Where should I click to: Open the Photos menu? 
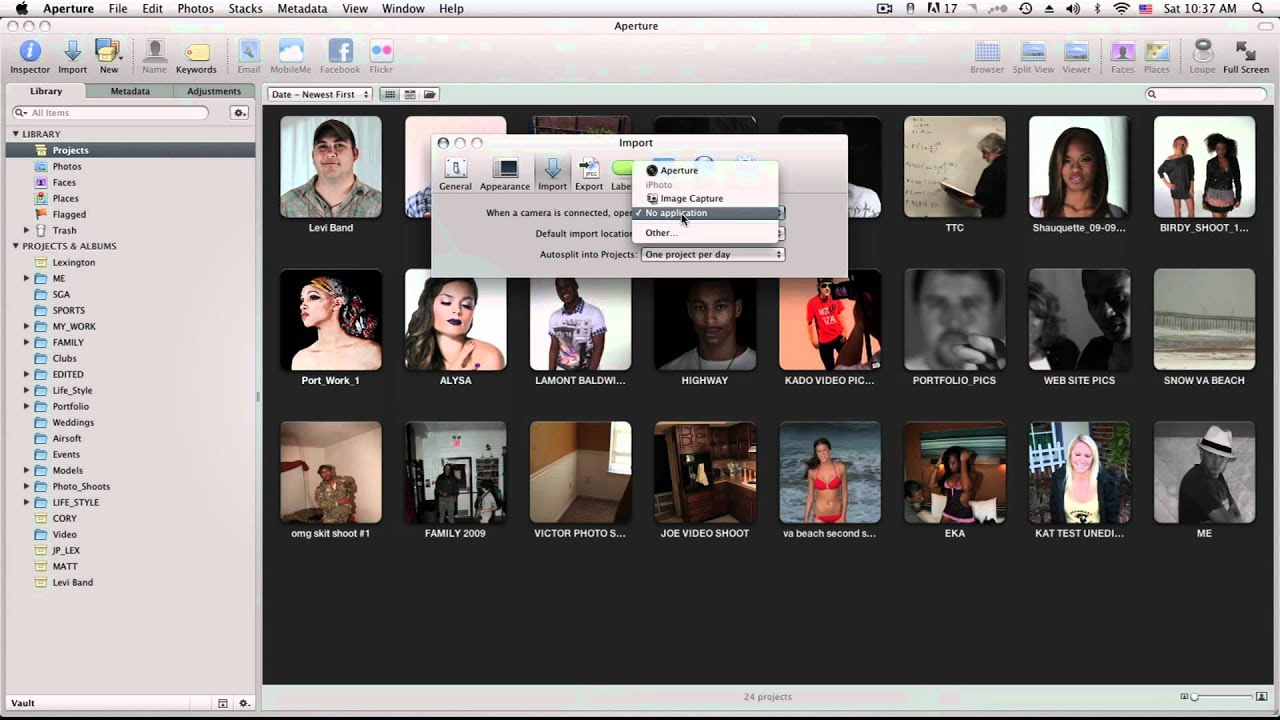[x=195, y=8]
